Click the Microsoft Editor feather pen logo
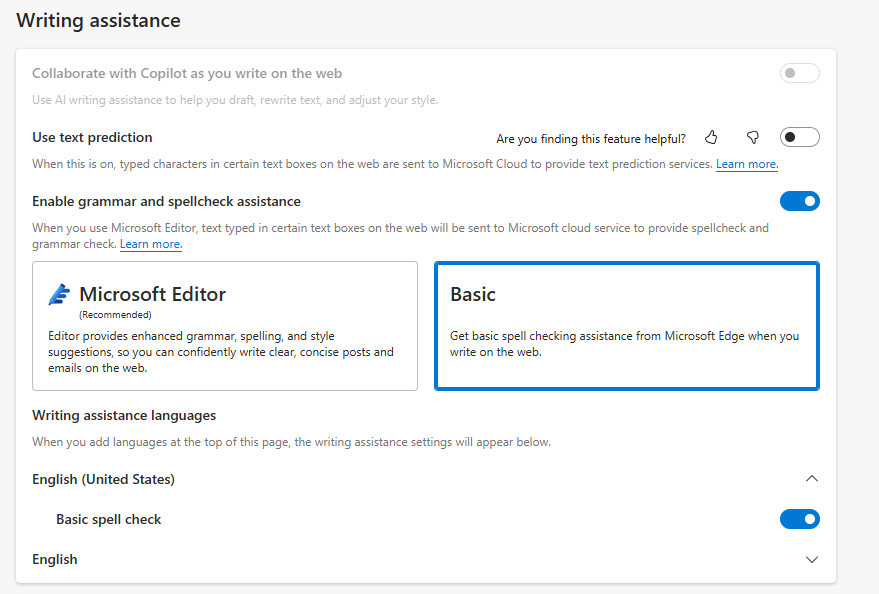Screen dimensions: 879x594 pyautogui.click(x=59, y=294)
